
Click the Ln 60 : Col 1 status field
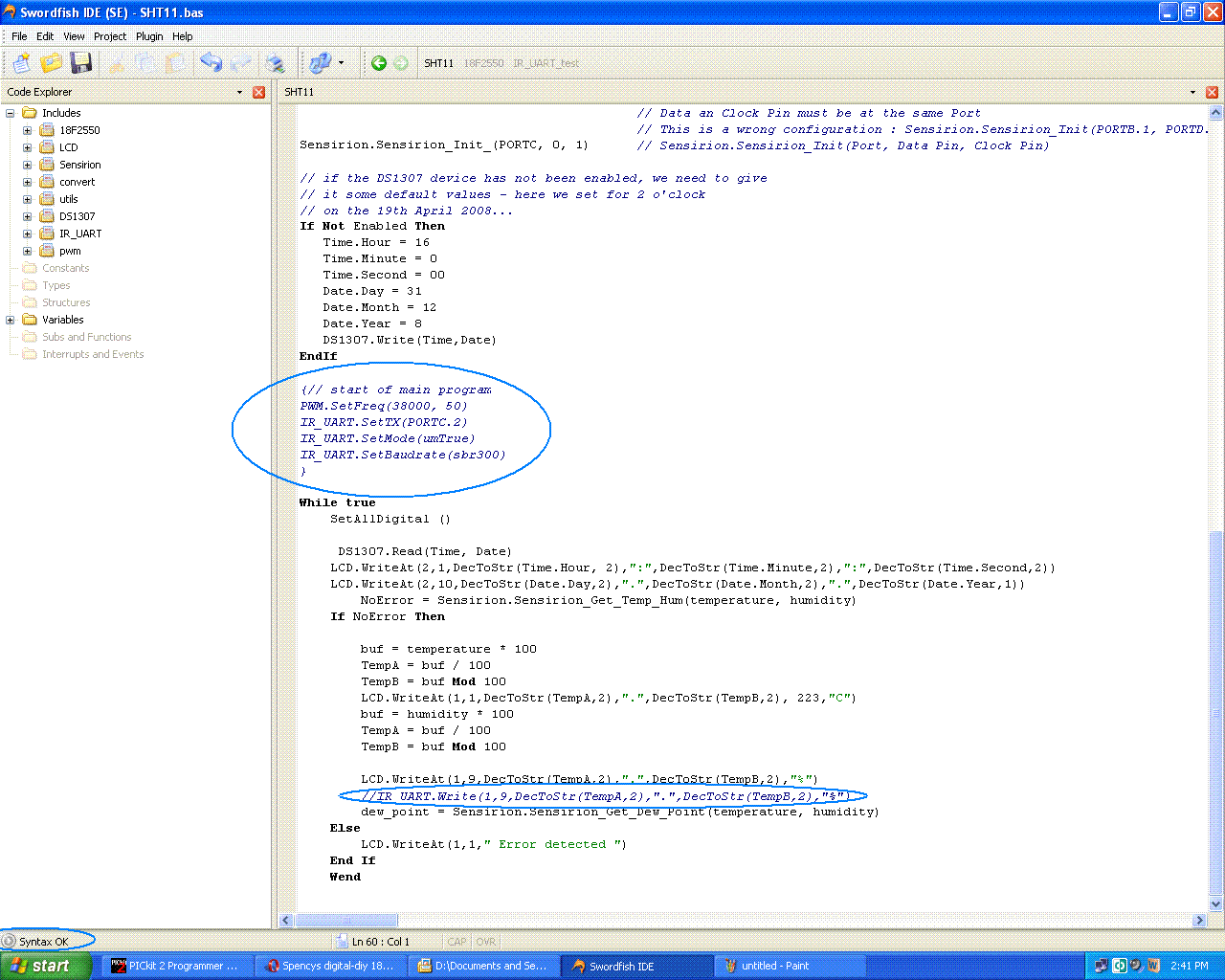(381, 942)
